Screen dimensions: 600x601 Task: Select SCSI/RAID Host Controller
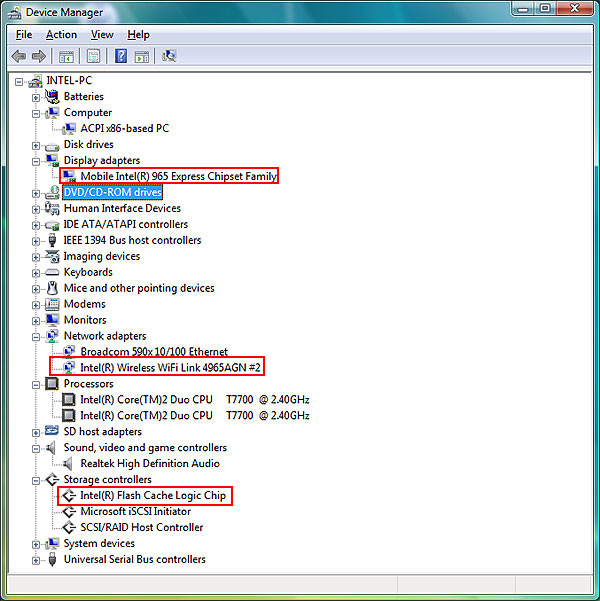pyautogui.click(x=141, y=527)
